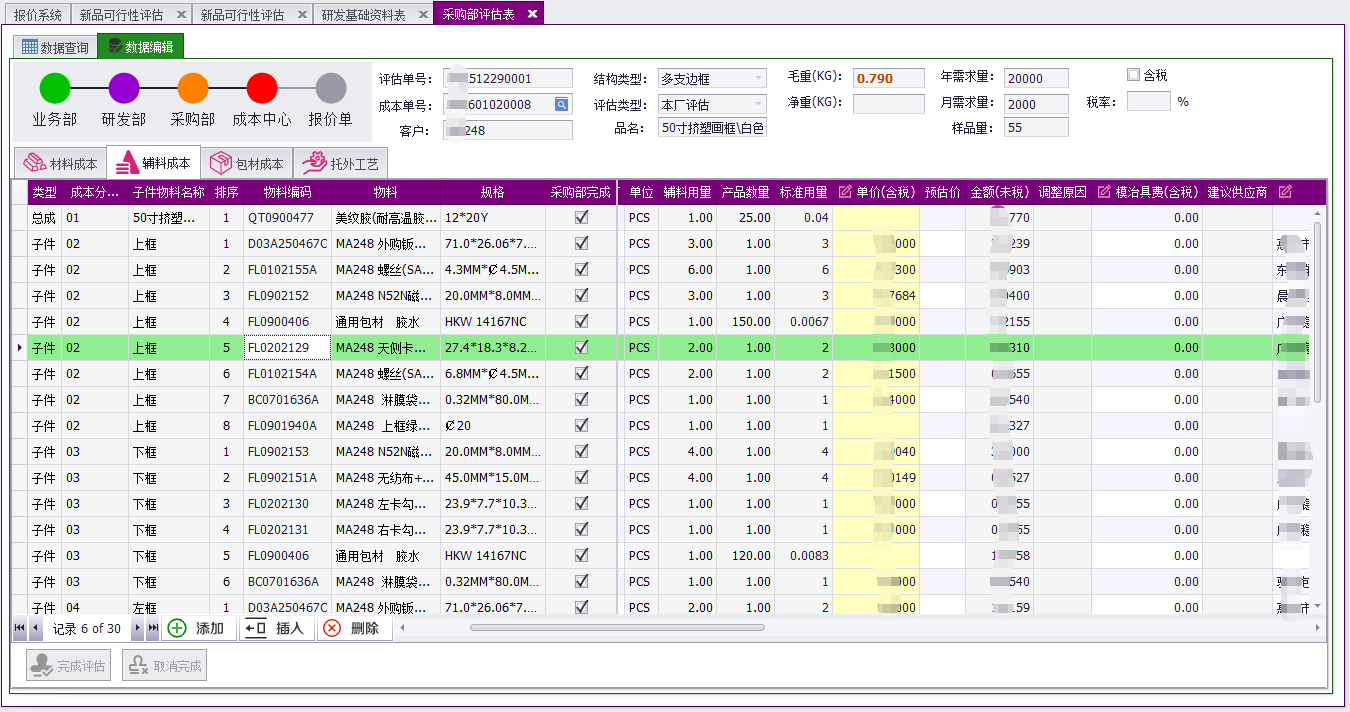This screenshot has height=712, width=1350.
Task: Toggle 采购部完成 checkbox for FL0901940A row
Action: (582, 425)
